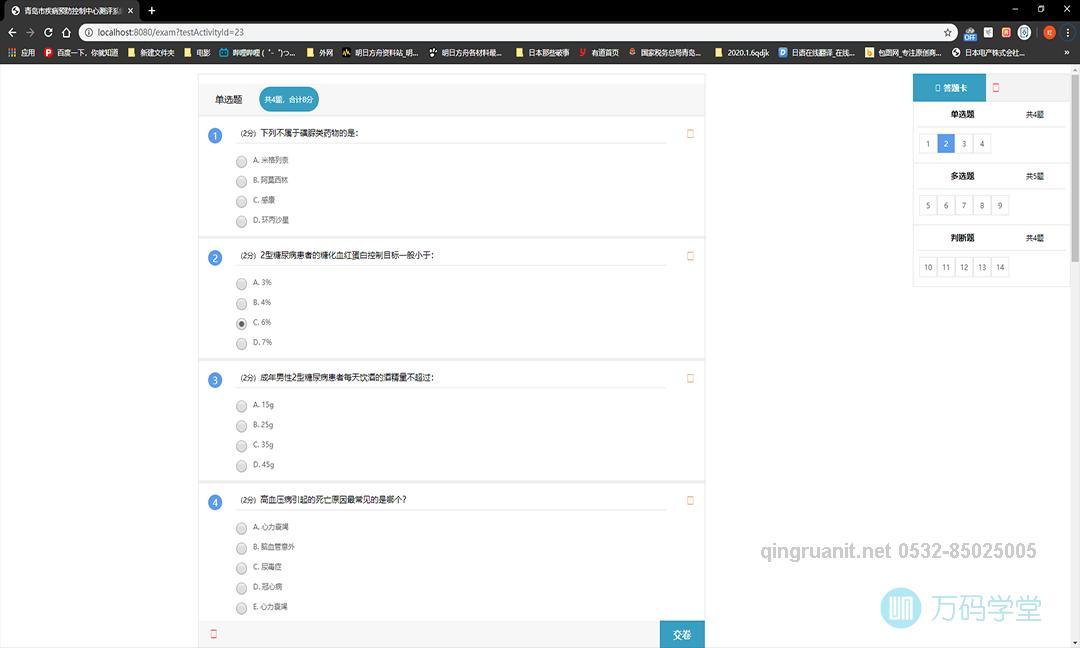Click the flag icon beside question 1
Screen dimensions: 1080x648
(x=690, y=133)
